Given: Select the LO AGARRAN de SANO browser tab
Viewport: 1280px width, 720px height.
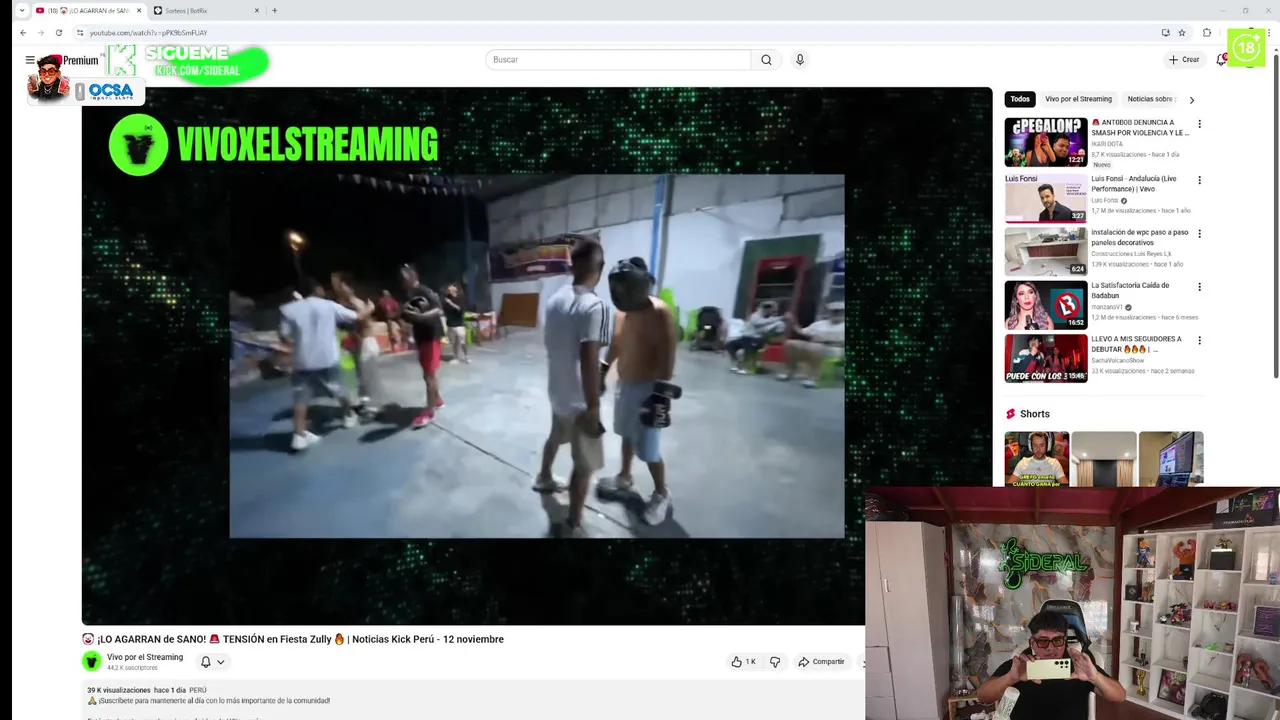Looking at the screenshot, I should point(90,10).
